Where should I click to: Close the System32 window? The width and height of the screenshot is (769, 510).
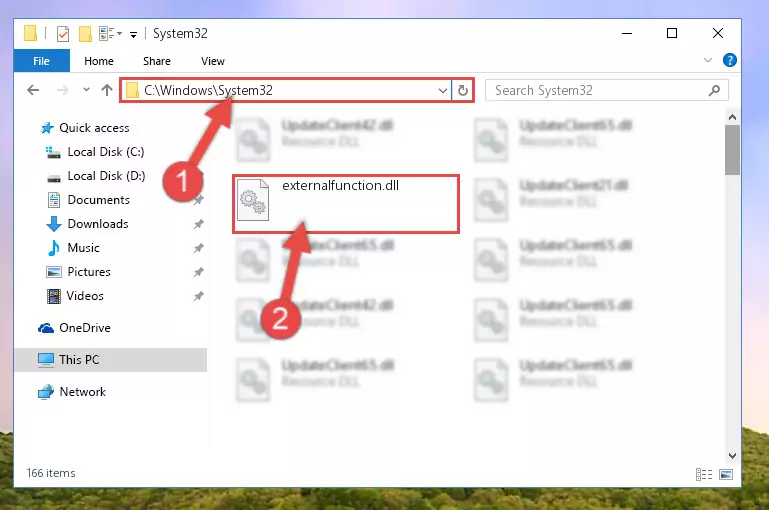718,33
